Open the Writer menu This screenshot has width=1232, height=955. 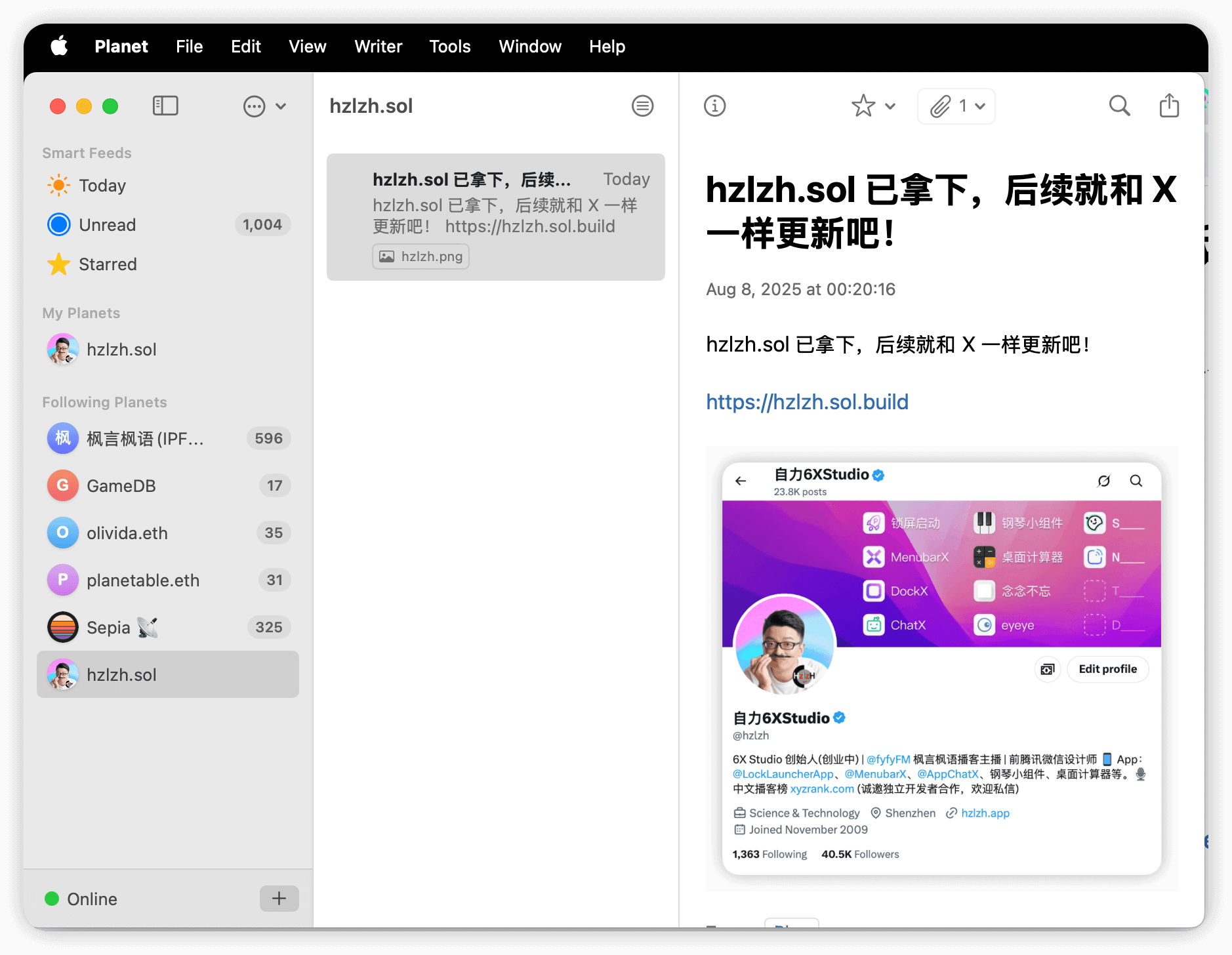(x=379, y=47)
